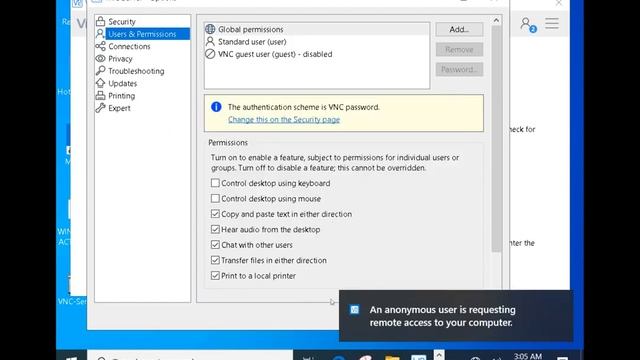640x360 pixels.
Task: Click the anonymous user remote access notification
Action: (x=456, y=316)
